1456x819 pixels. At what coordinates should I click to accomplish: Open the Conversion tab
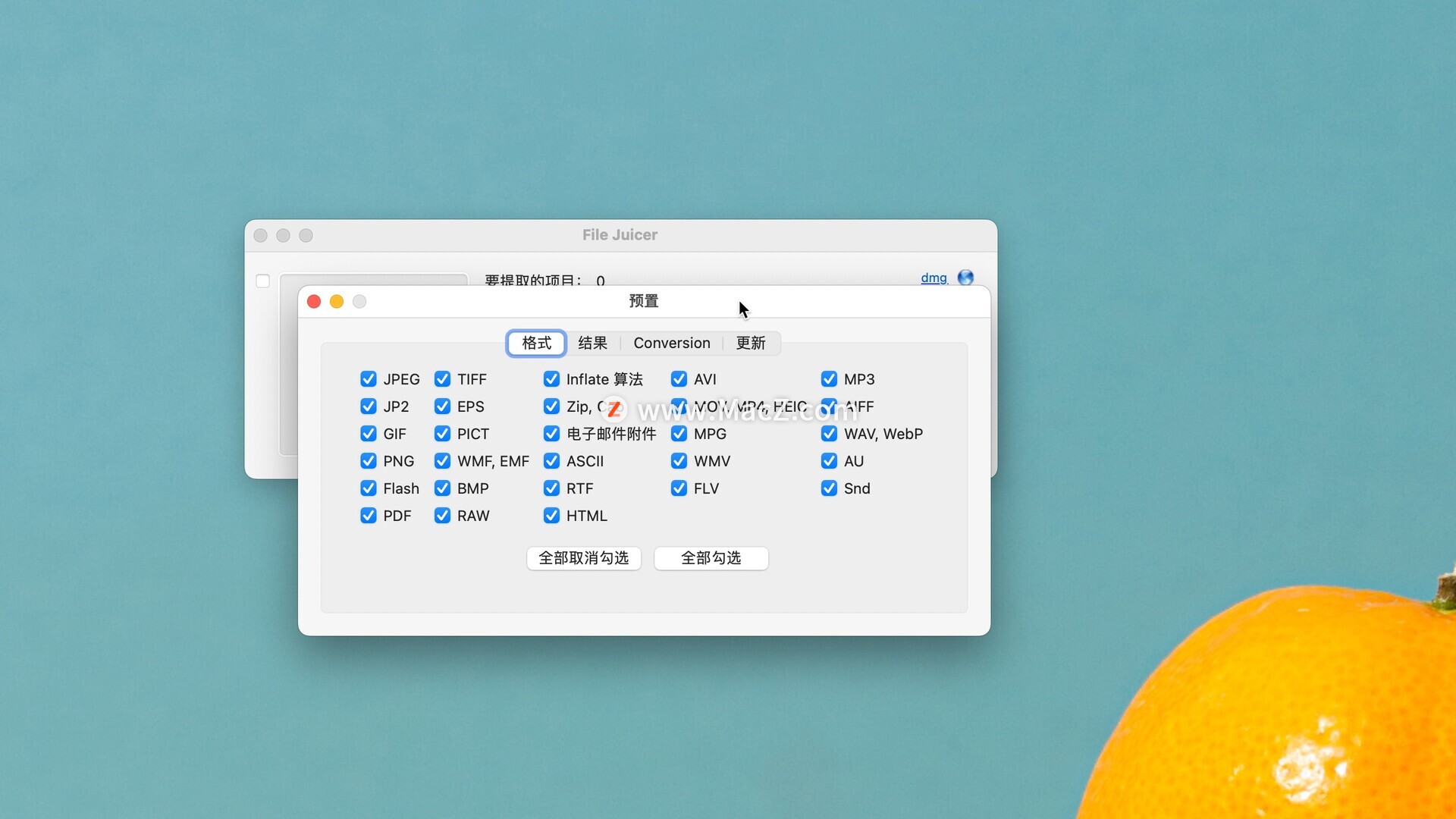[672, 344]
